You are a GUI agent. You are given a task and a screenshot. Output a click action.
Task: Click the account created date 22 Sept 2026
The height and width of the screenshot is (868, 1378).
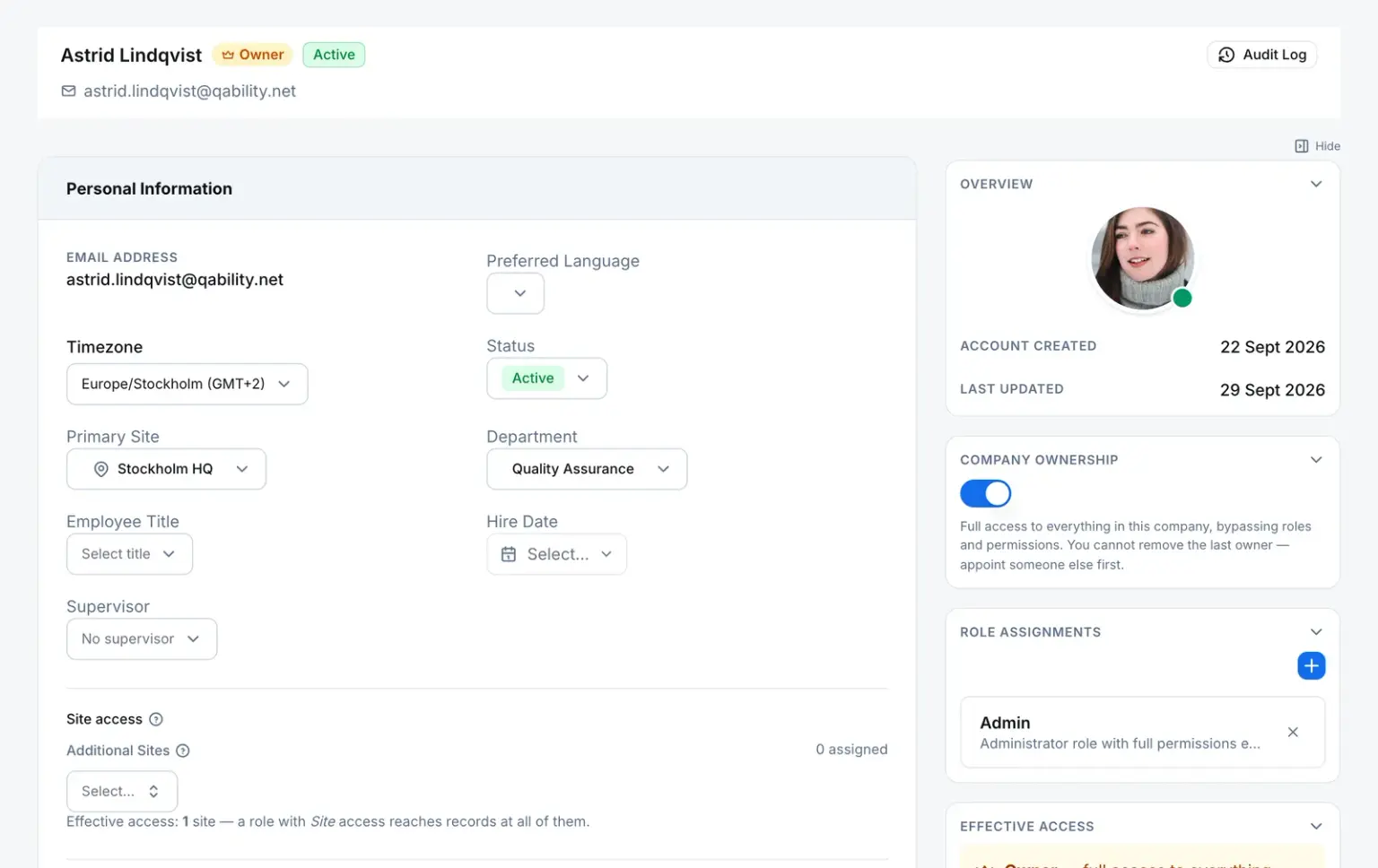coord(1272,347)
